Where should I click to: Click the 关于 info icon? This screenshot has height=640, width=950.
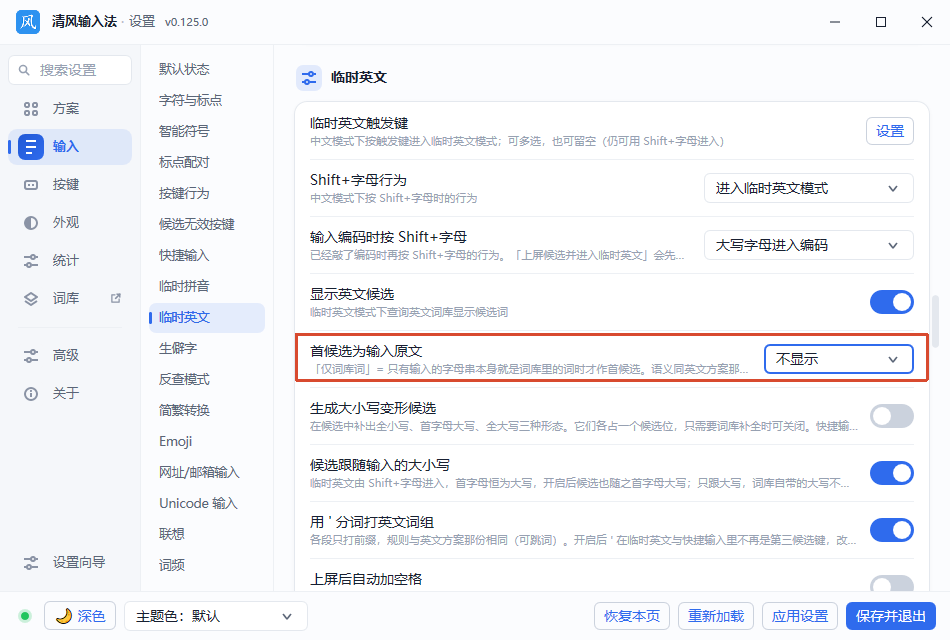(31, 394)
